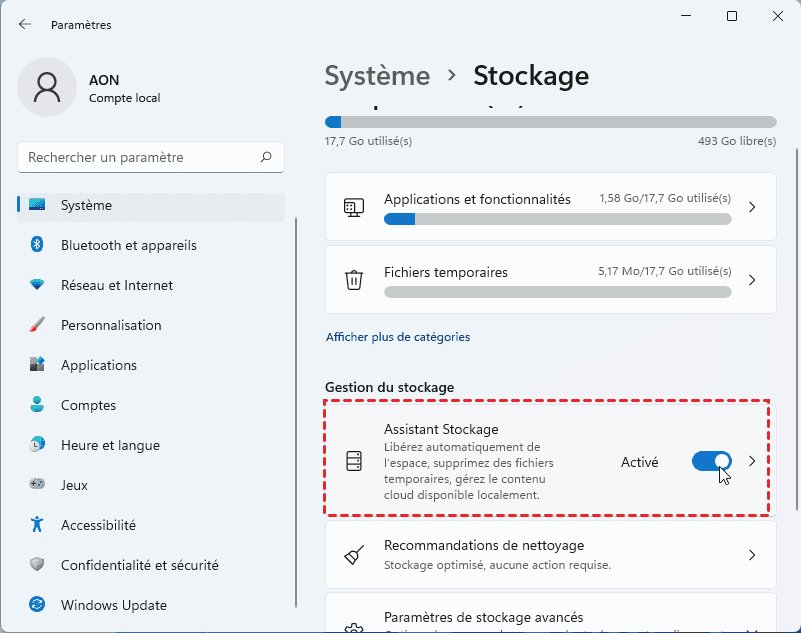Open Applications in the sidebar
Image resolution: width=801 pixels, height=633 pixels.
98,365
